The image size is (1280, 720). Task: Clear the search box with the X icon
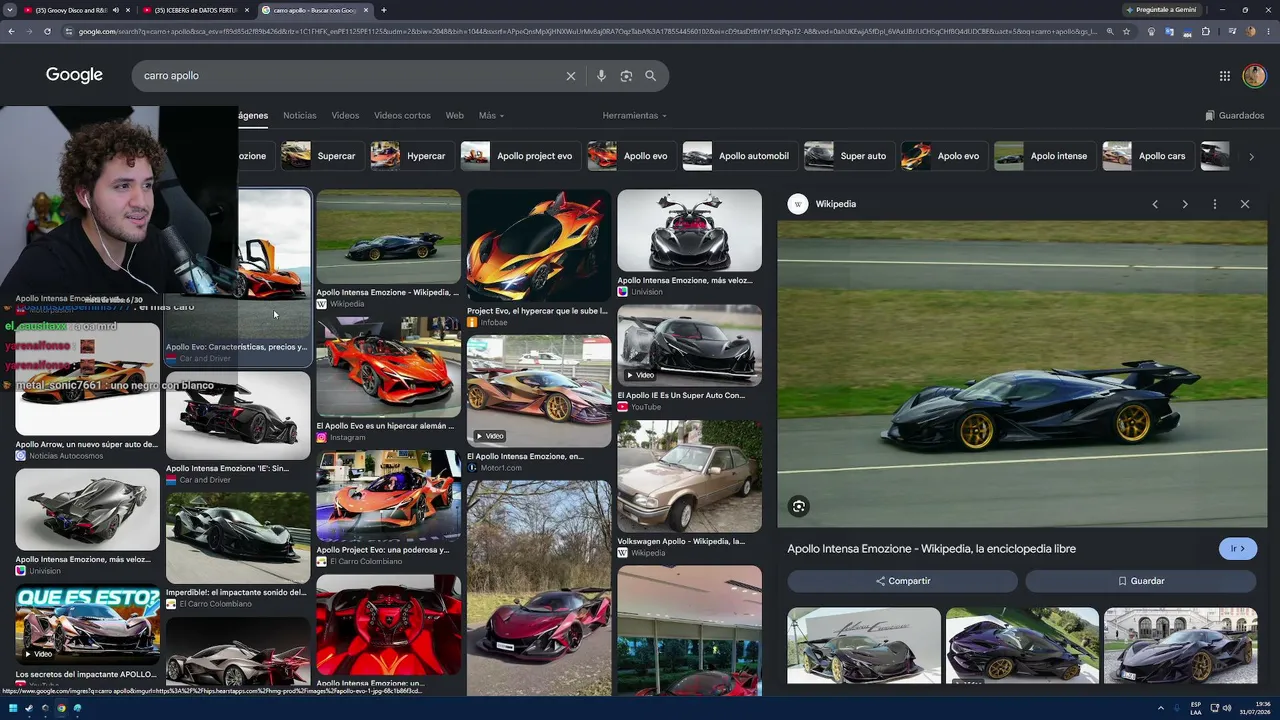(x=571, y=76)
